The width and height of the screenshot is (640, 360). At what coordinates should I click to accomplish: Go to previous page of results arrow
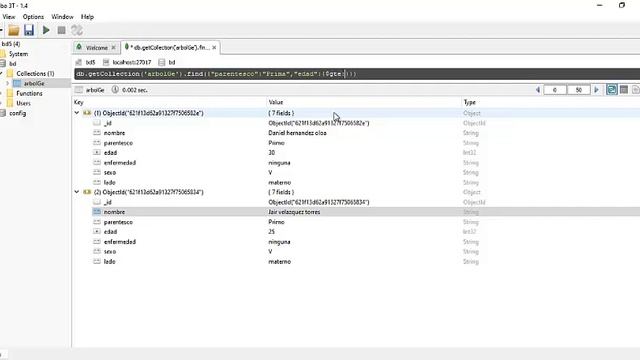click(x=538, y=90)
